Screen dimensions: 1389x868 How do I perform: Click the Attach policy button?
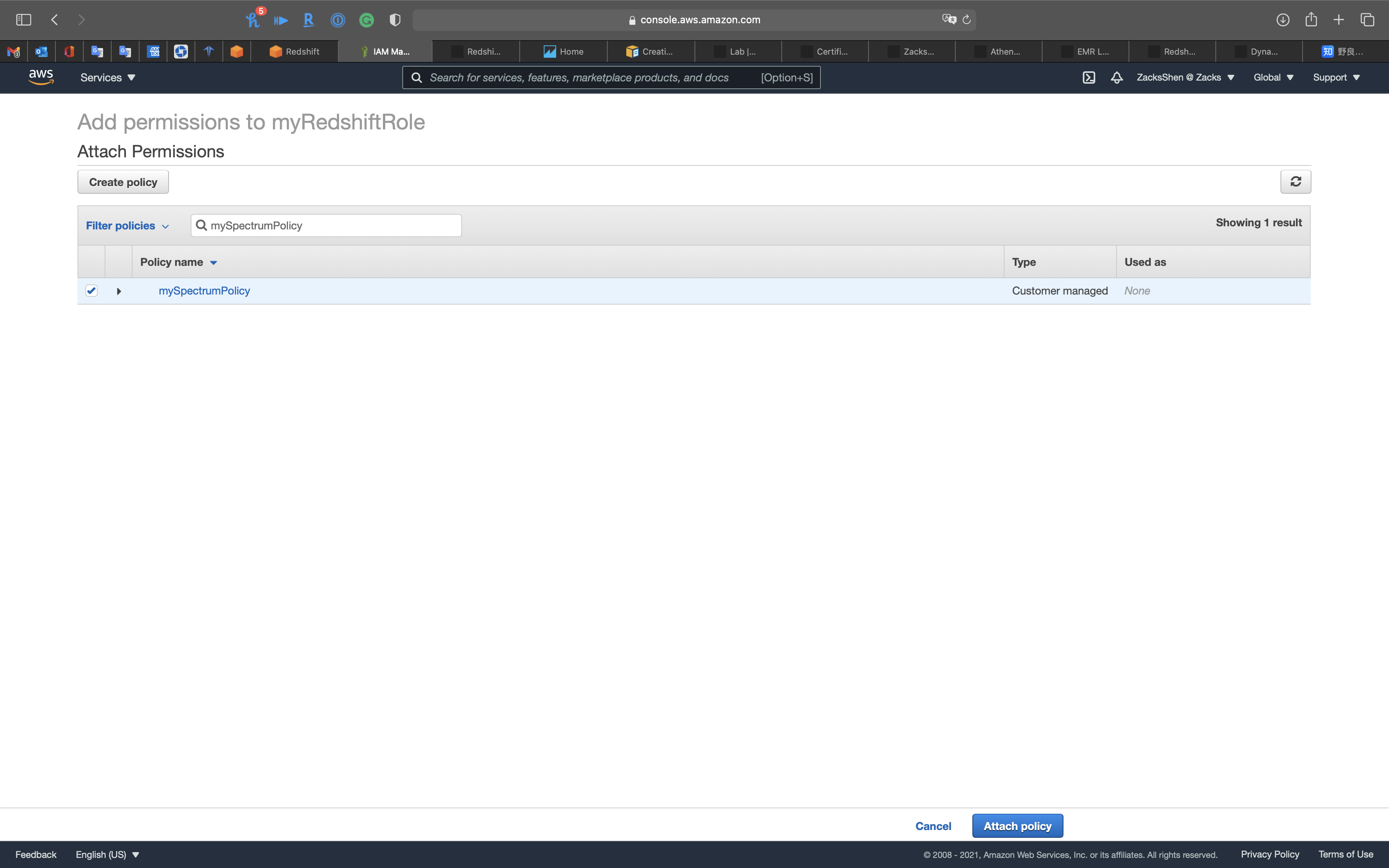[x=1017, y=825]
